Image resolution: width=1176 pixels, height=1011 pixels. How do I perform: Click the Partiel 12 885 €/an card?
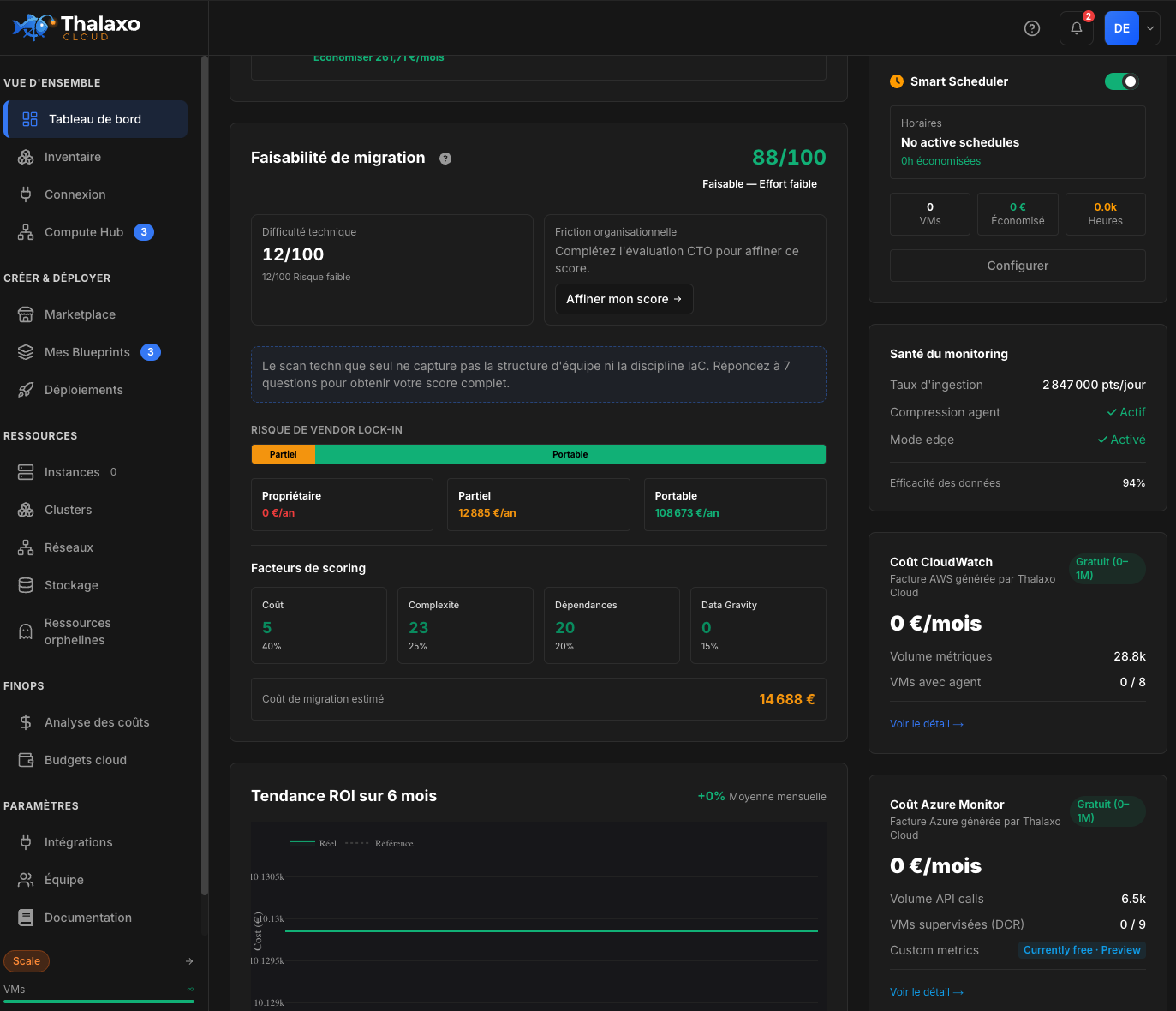point(539,505)
